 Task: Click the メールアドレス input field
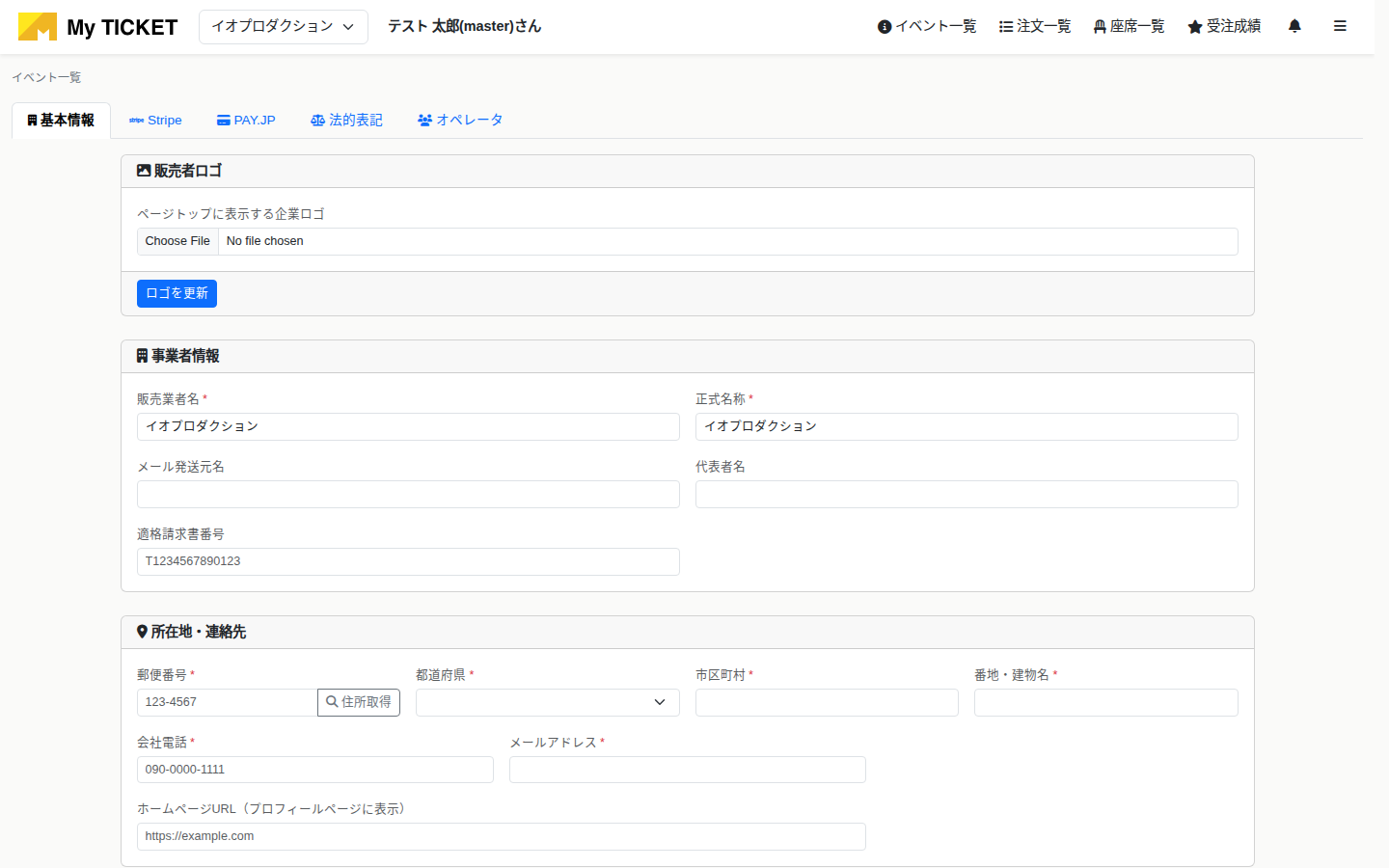688,770
